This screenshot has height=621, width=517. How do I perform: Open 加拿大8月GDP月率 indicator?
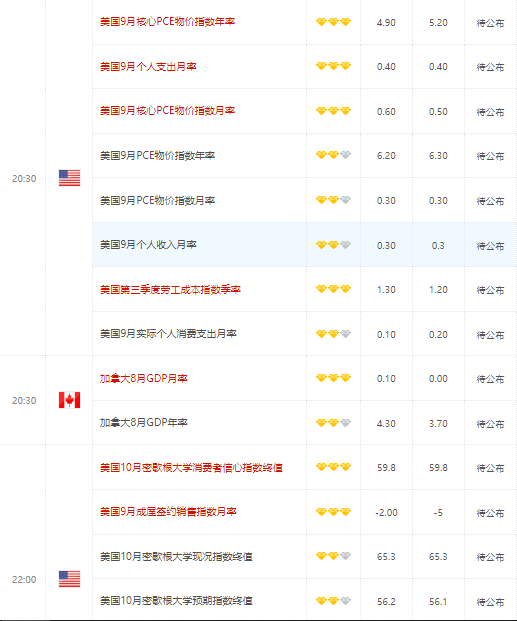(143, 379)
